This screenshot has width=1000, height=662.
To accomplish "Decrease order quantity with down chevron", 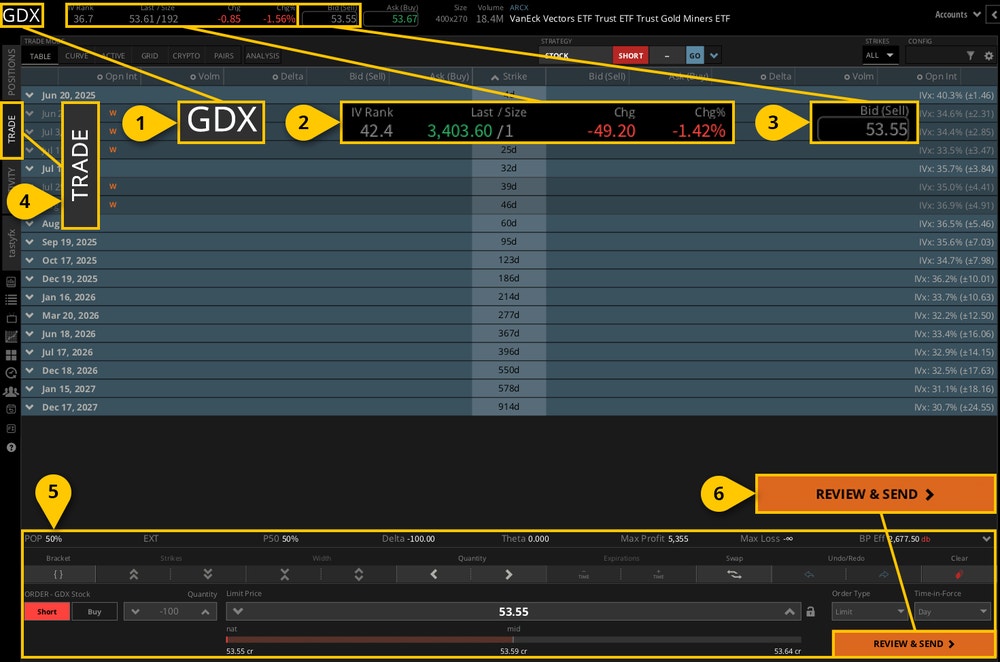I will pyautogui.click(x=135, y=611).
